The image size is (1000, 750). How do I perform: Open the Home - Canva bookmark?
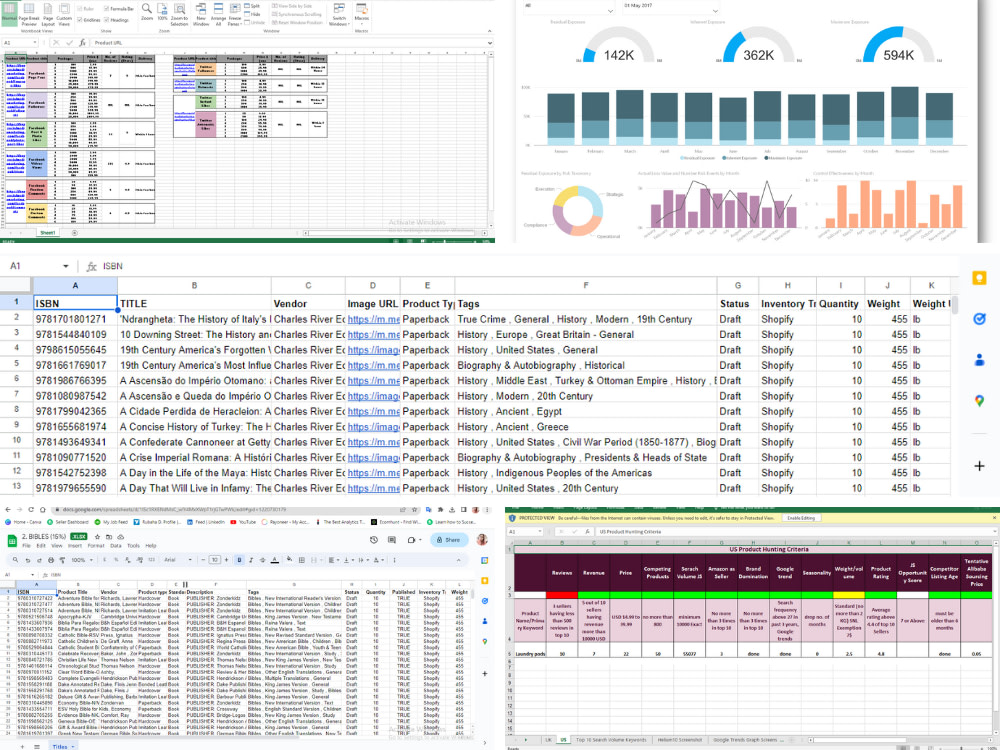coord(23,522)
